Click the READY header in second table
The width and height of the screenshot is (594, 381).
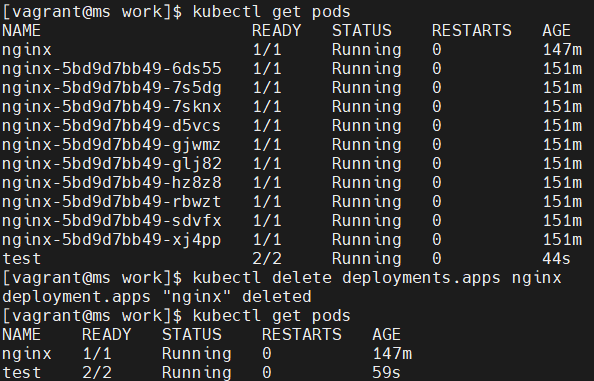pos(106,335)
